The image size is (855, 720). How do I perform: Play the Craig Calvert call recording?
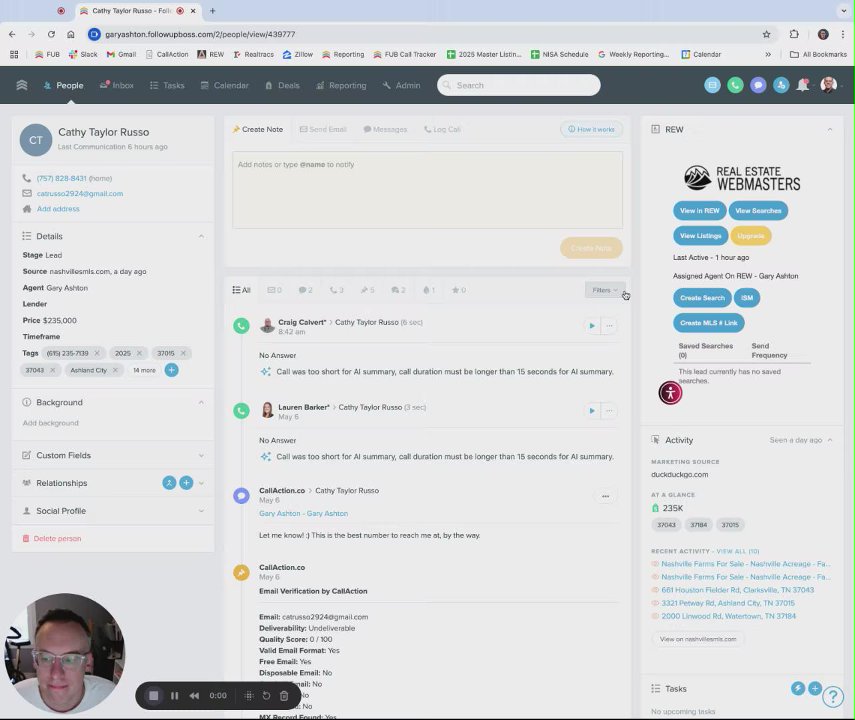[592, 326]
